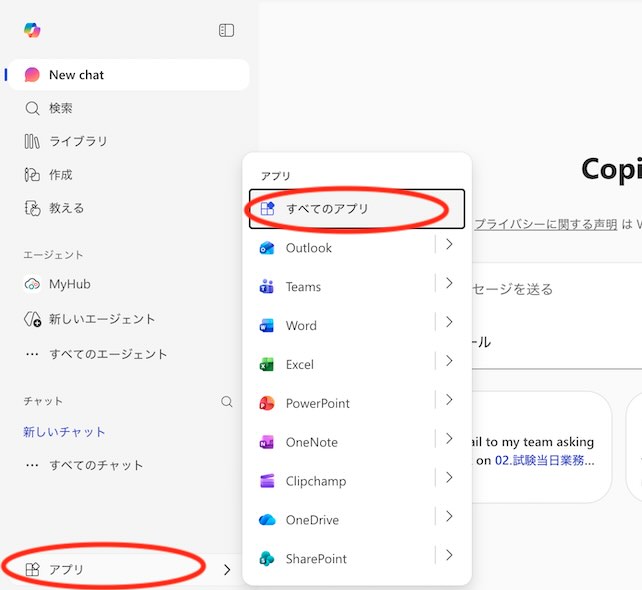Click the New chat bubble icon

(x=32, y=75)
